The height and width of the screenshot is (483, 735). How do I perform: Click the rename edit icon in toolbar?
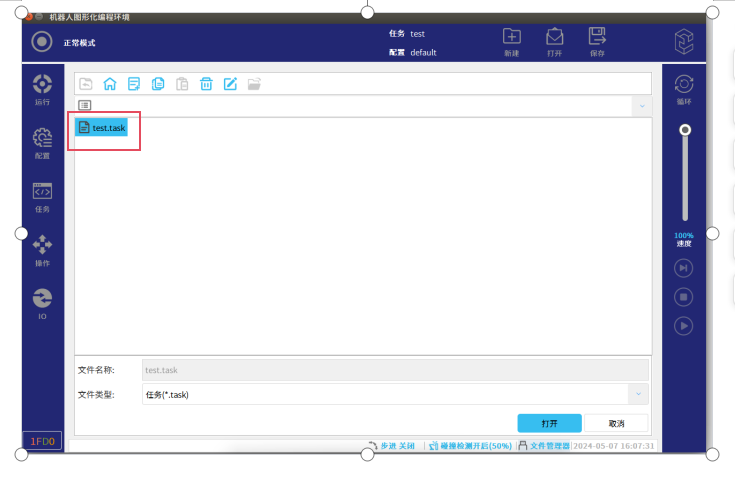tap(230, 84)
